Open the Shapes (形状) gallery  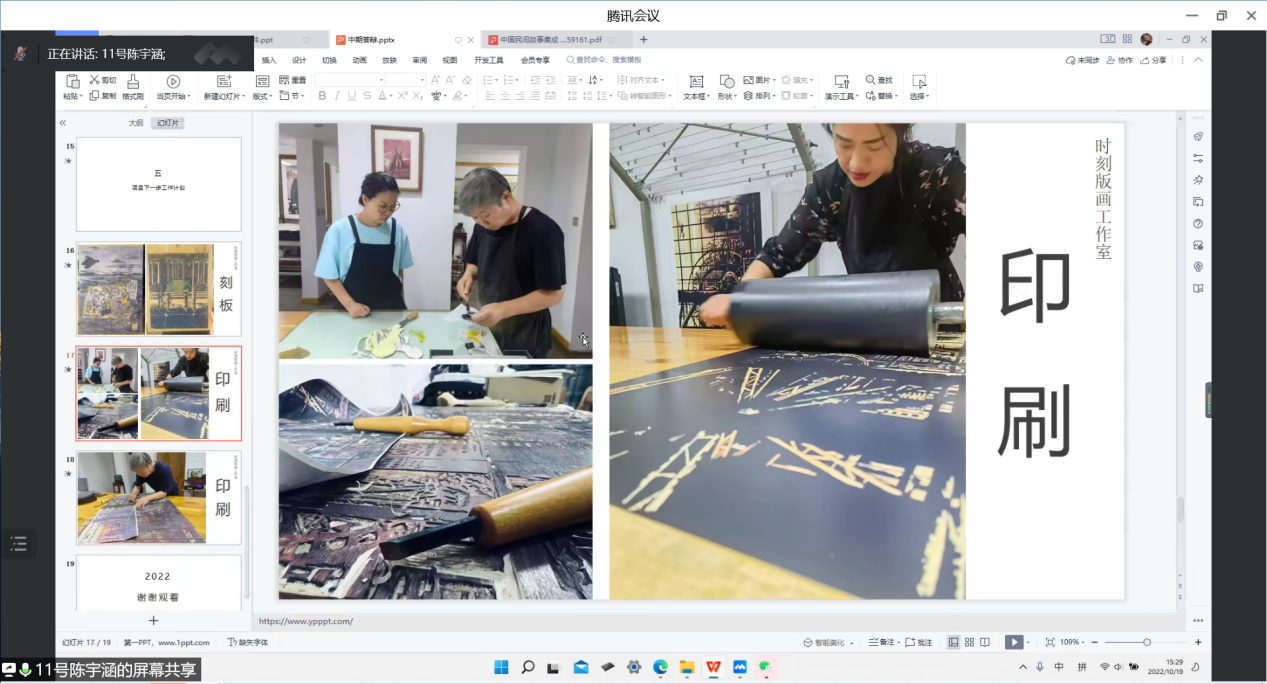pyautogui.click(x=727, y=87)
